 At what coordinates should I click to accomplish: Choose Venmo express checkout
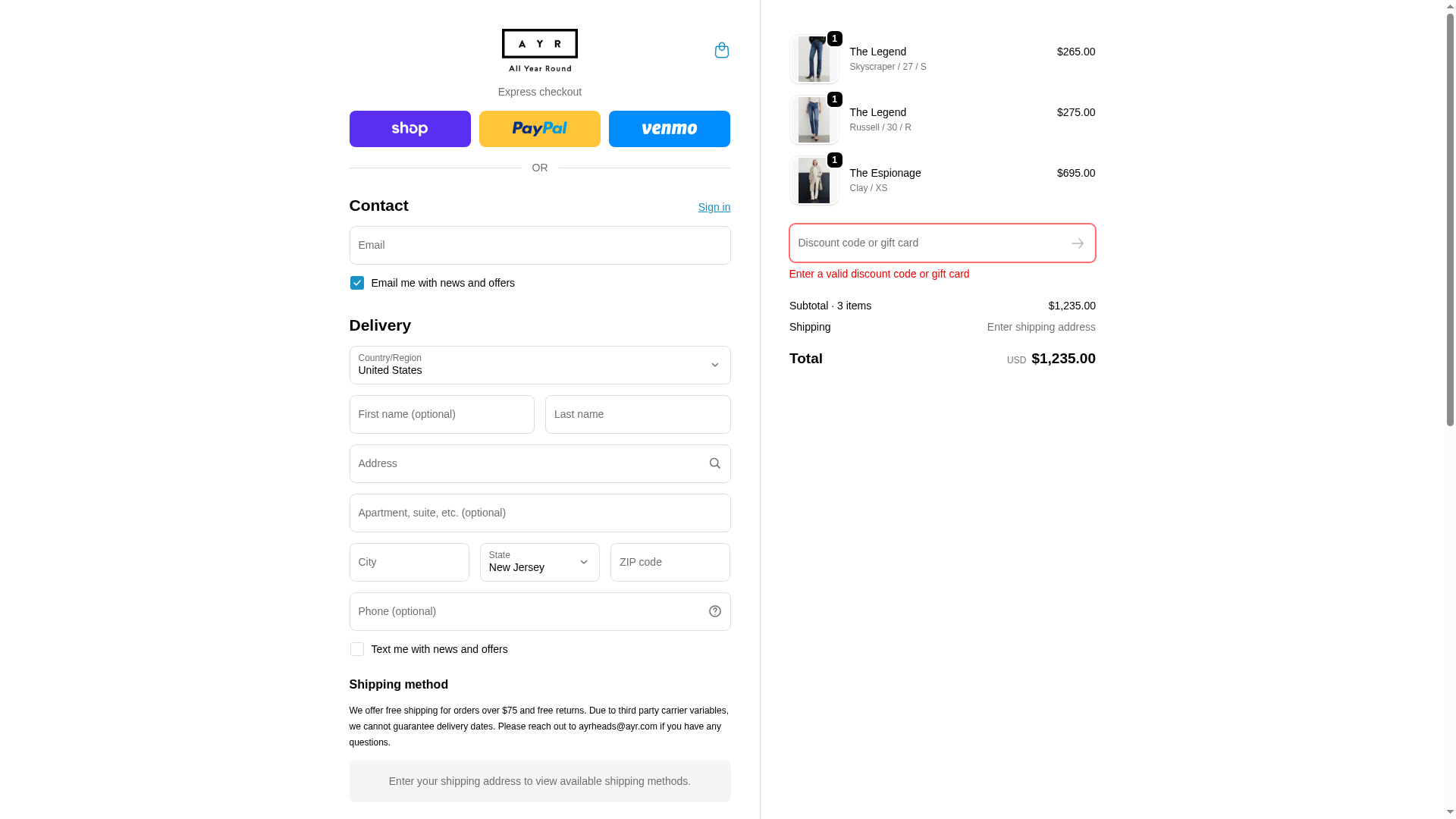tap(669, 129)
